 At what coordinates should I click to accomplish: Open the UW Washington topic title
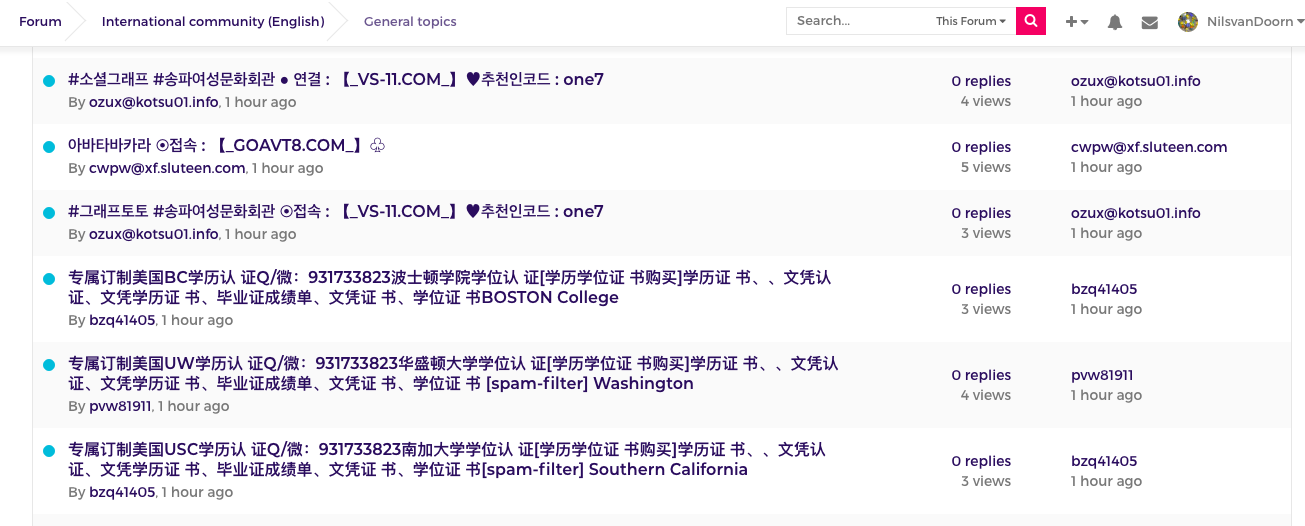pyautogui.click(x=453, y=373)
